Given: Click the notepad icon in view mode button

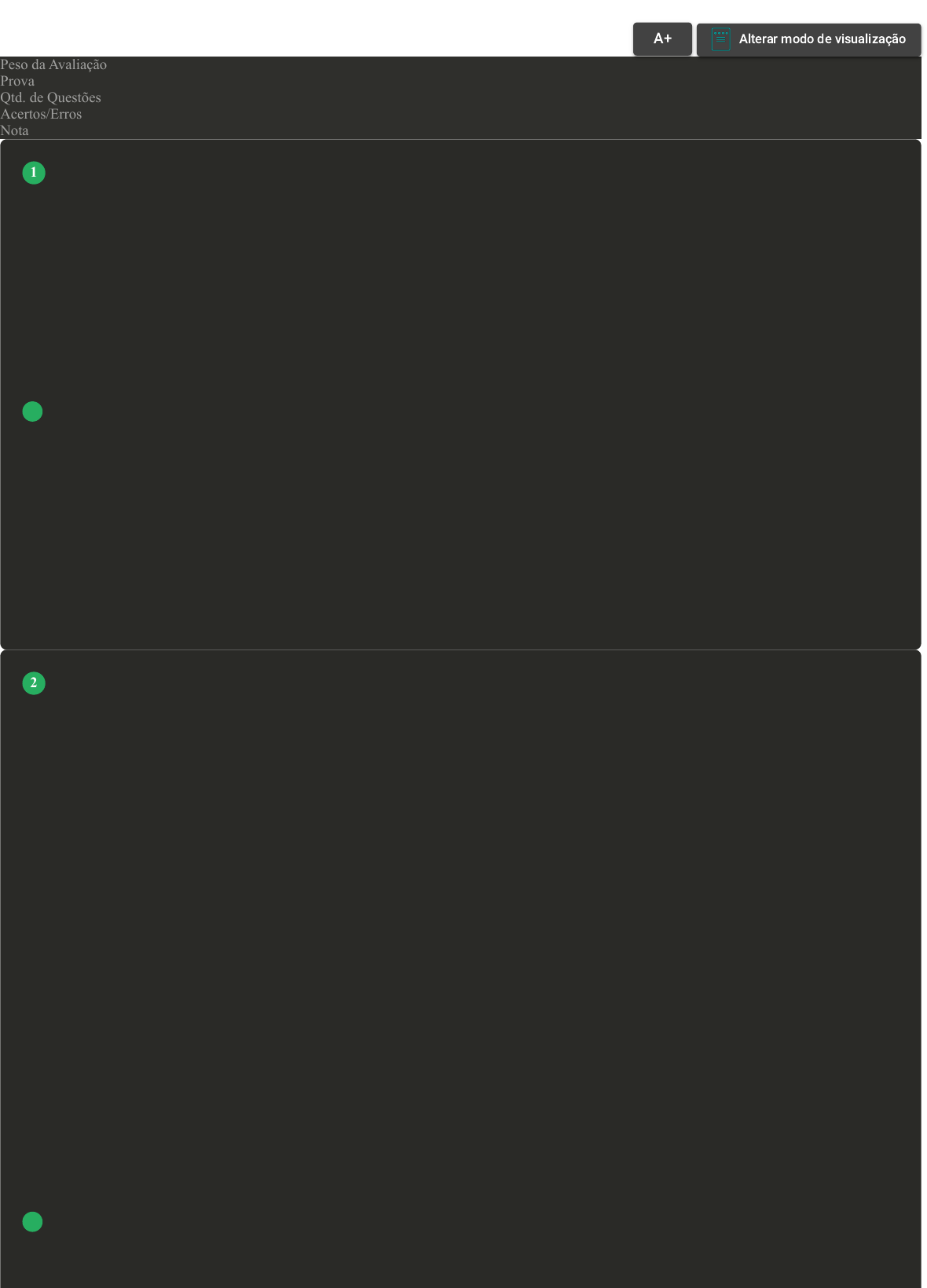Looking at the screenshot, I should tap(720, 39).
